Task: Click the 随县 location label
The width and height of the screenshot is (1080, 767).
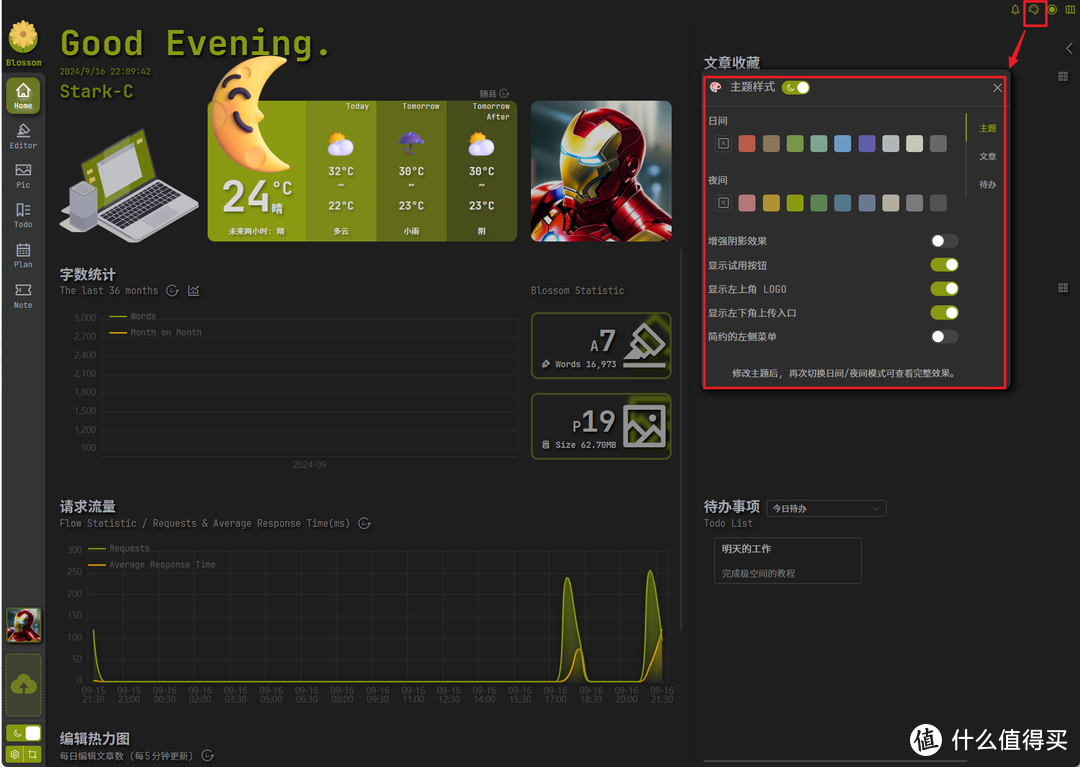Action: 488,93
